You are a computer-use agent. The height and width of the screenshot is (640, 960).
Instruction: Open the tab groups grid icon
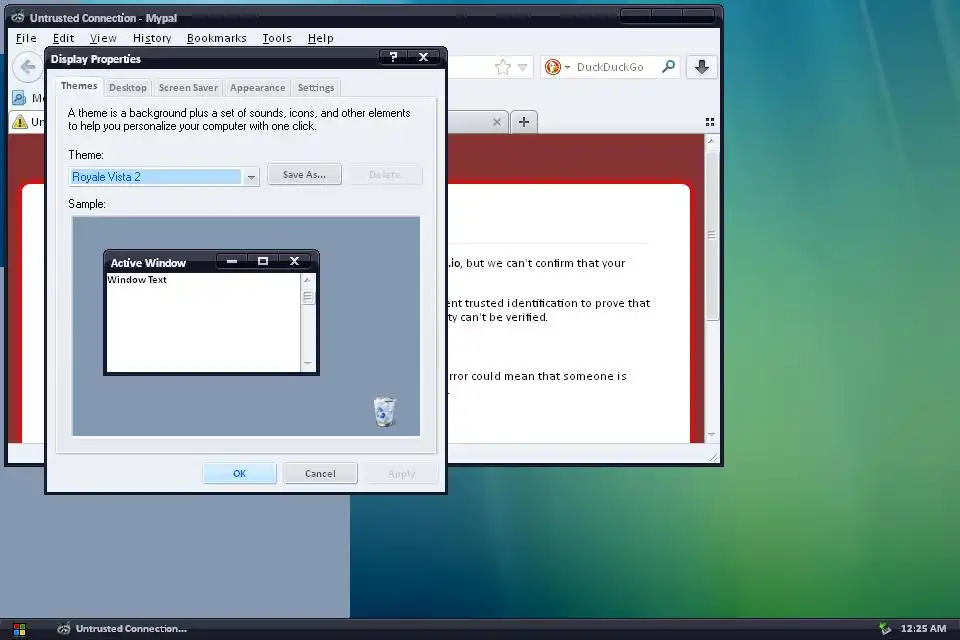[x=710, y=122]
